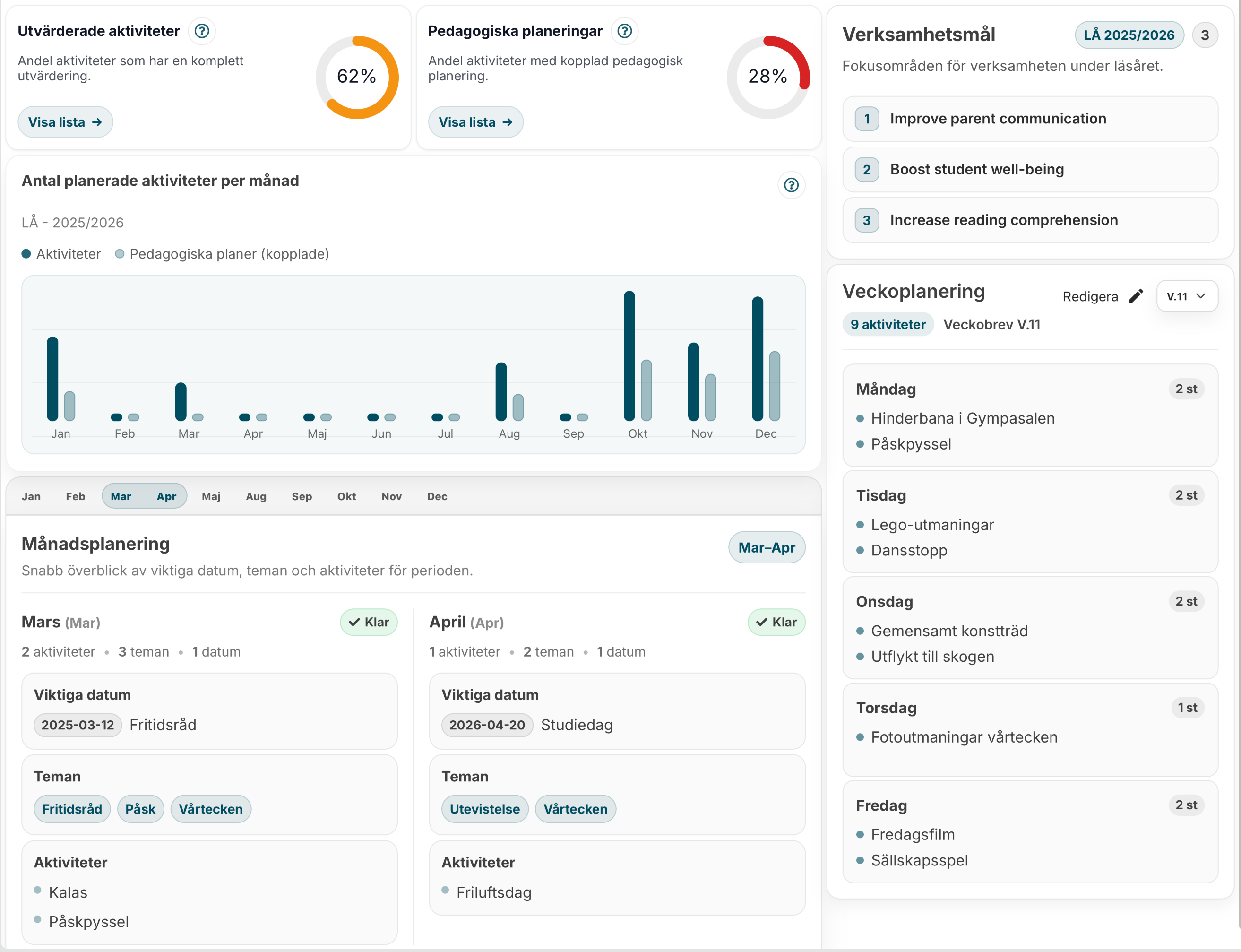Click checkmark on Mars Klar badge
This screenshot has height=952, width=1241.
pos(354,622)
